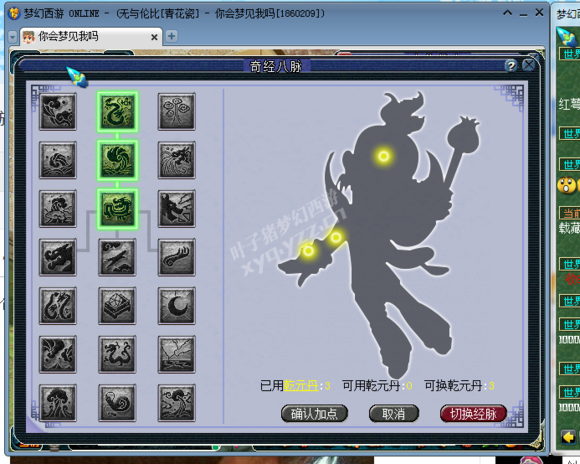Viewport: 580px width, 464px height.
Task: Click the crescent moon skill icon
Action: click(176, 306)
